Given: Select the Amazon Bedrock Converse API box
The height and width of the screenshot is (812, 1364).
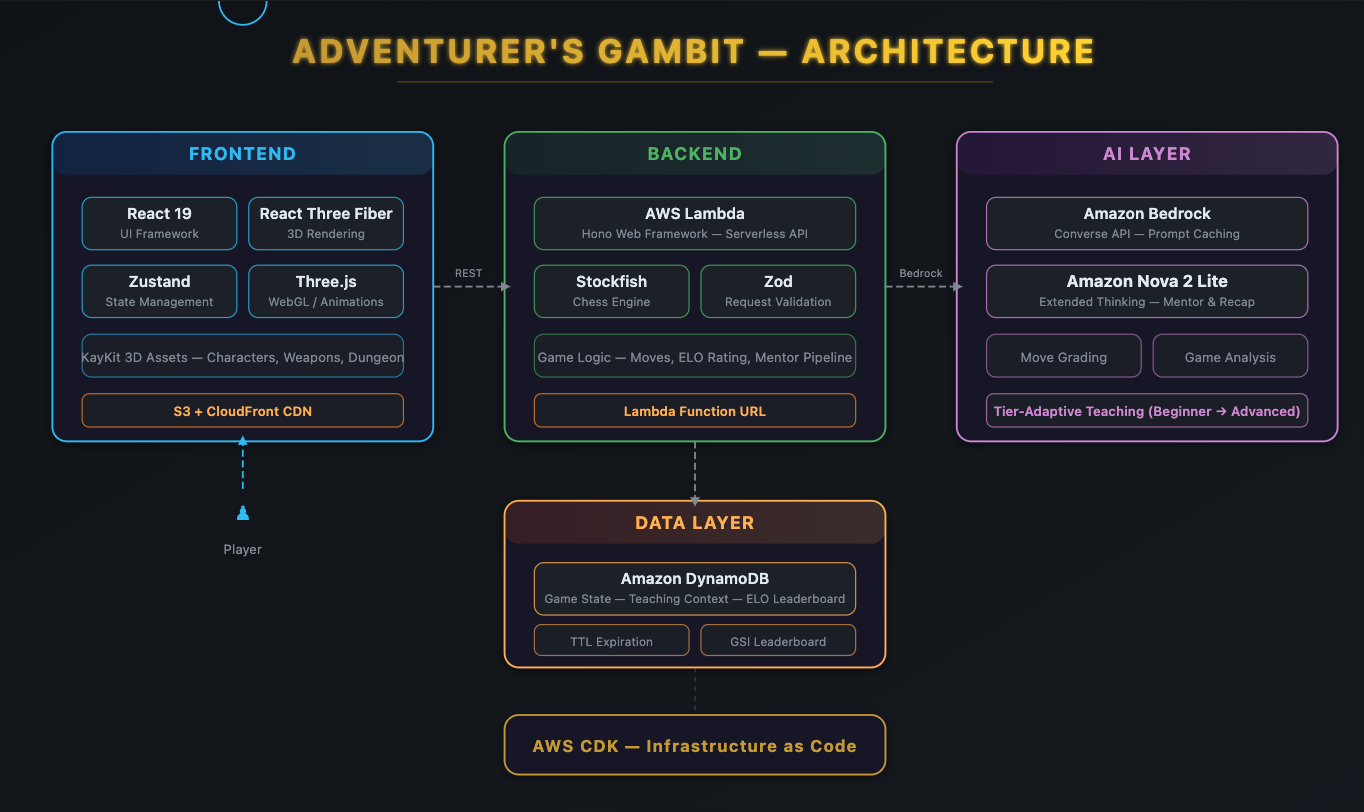Looking at the screenshot, I should [x=1147, y=223].
